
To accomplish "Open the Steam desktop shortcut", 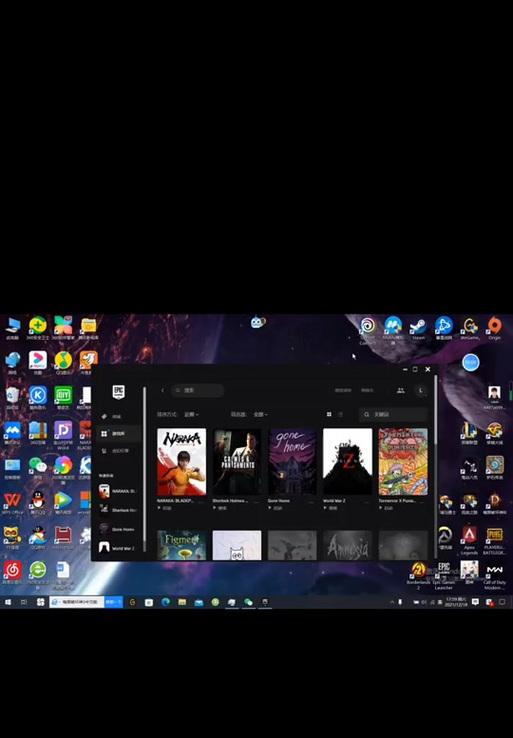I will (x=418, y=328).
